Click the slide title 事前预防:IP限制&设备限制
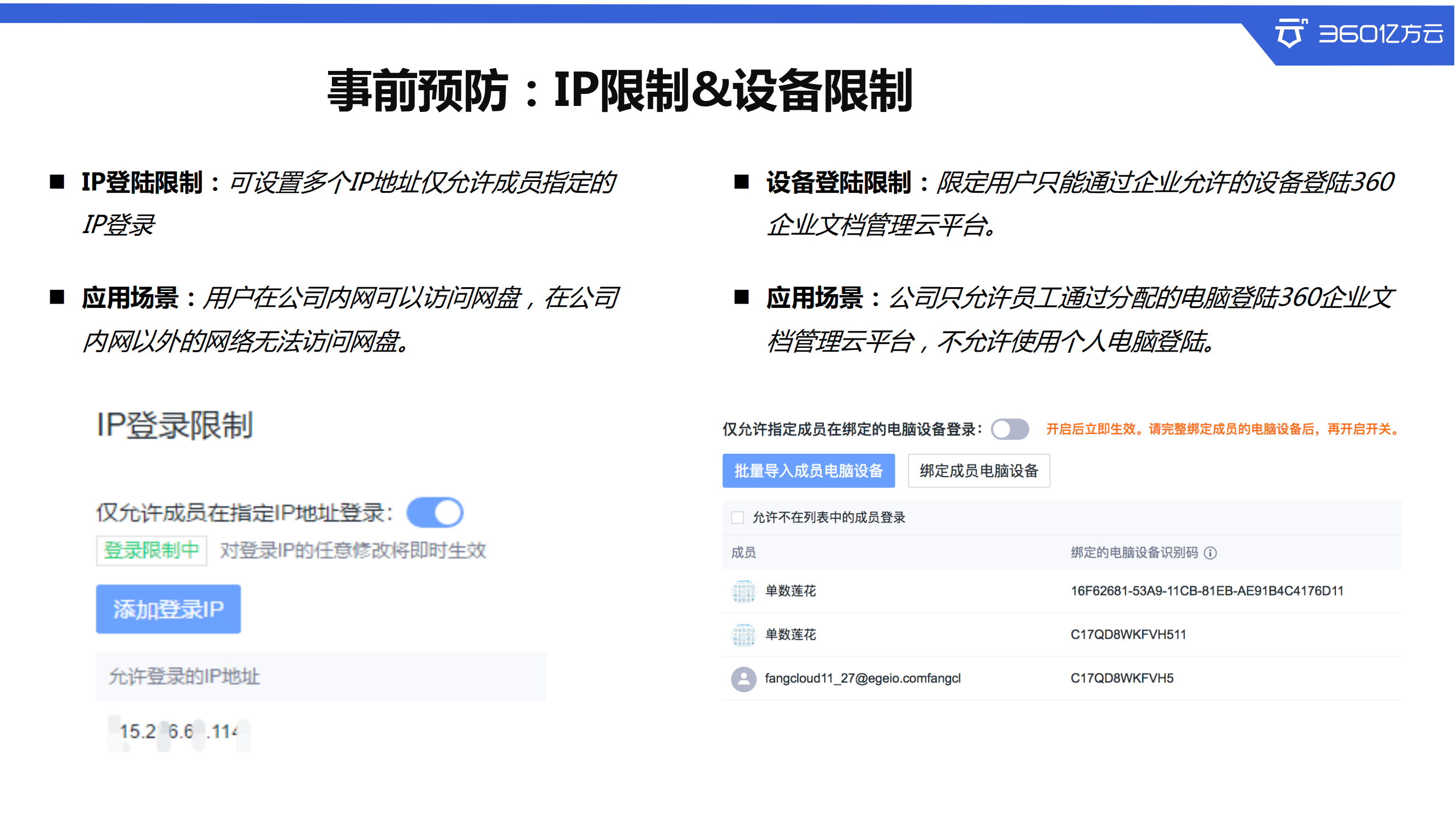The image size is (1456, 819). (620, 90)
